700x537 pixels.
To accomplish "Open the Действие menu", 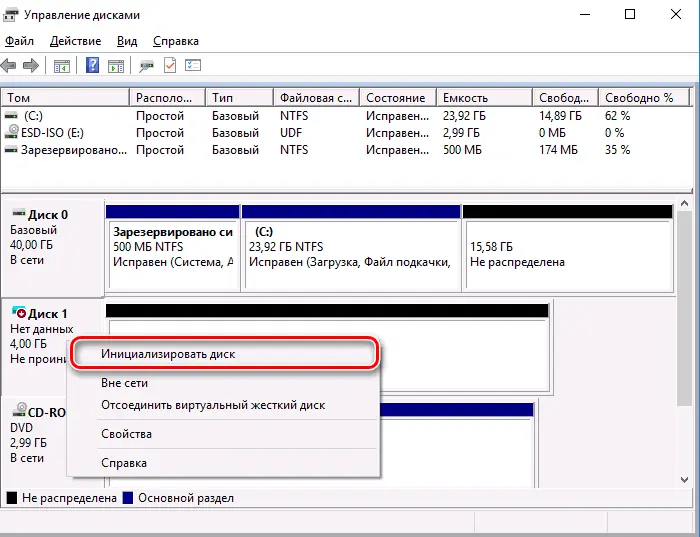I will (75, 41).
